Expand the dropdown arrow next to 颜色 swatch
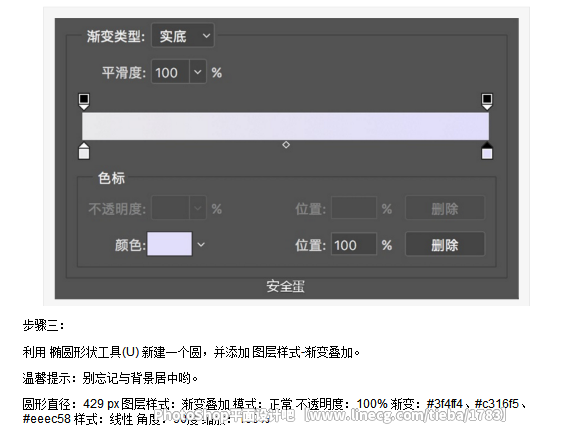This screenshot has height=434, width=562. 201,245
